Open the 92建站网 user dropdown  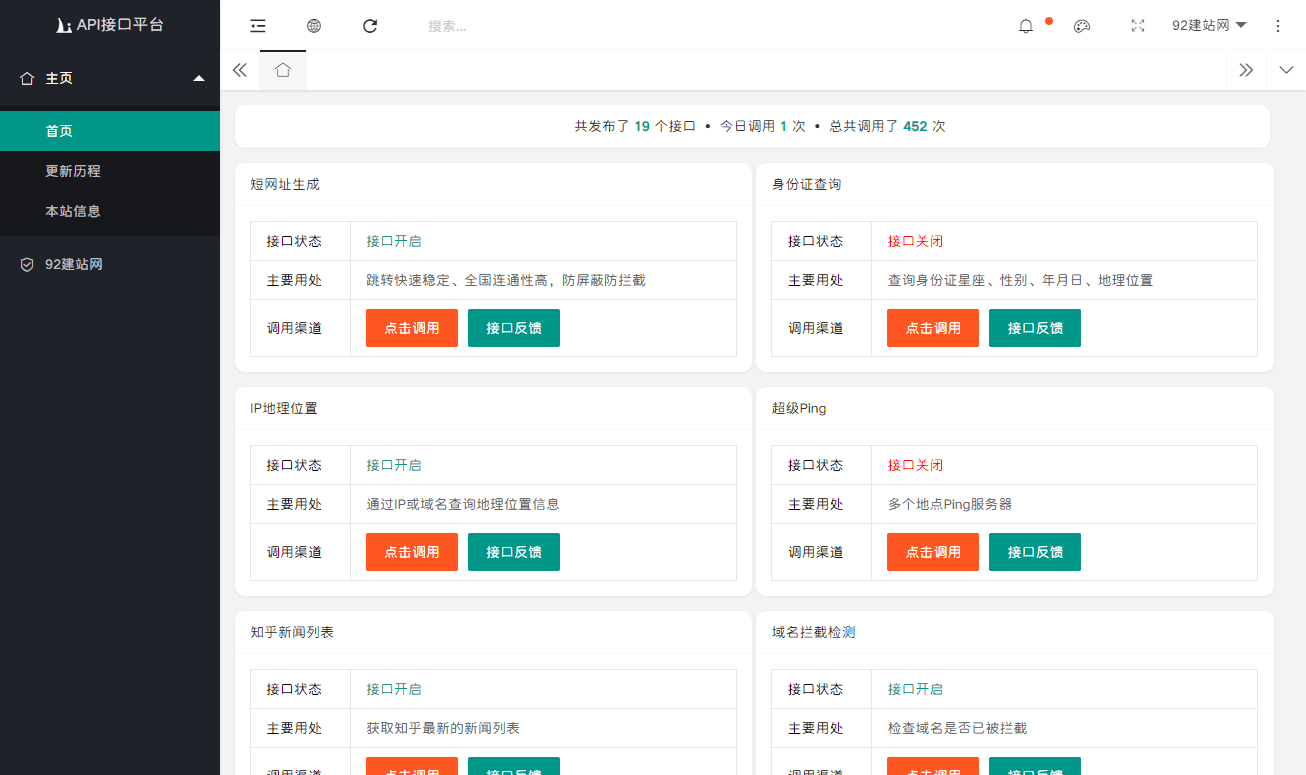click(x=1209, y=26)
